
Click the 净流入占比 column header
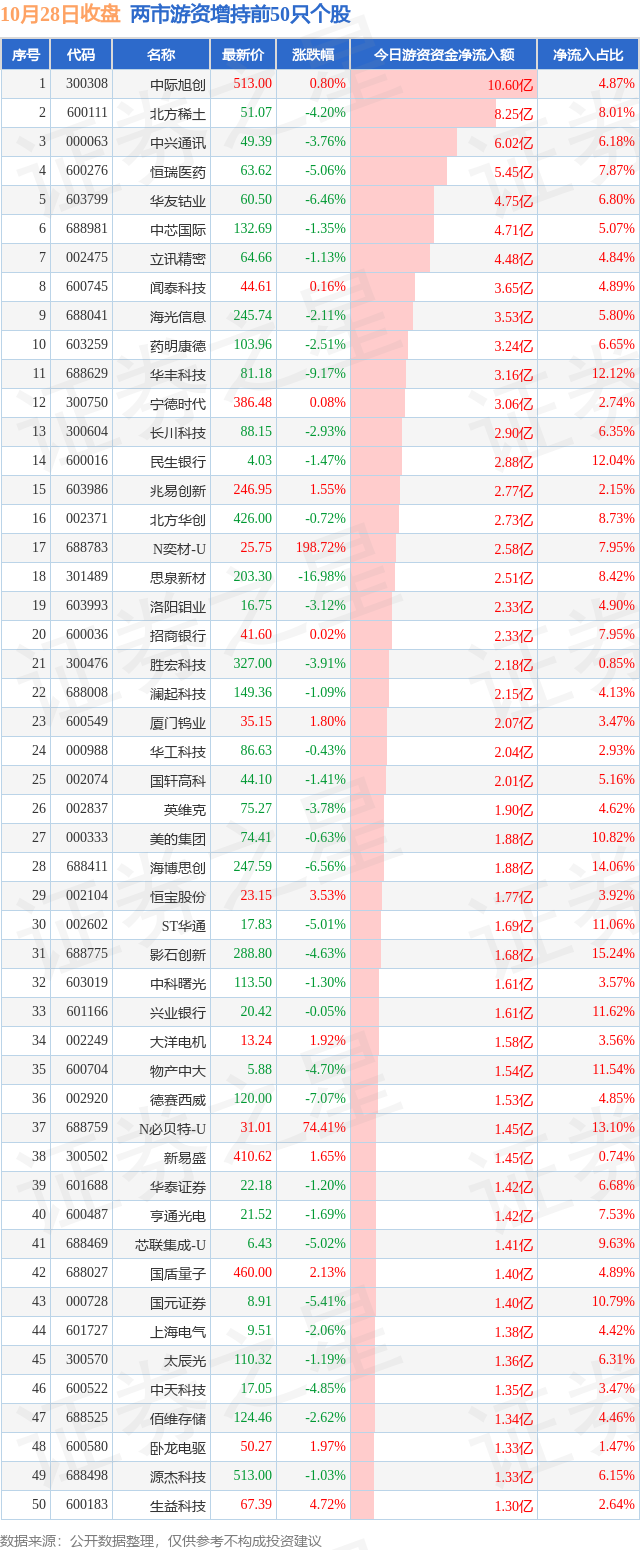pos(588,54)
